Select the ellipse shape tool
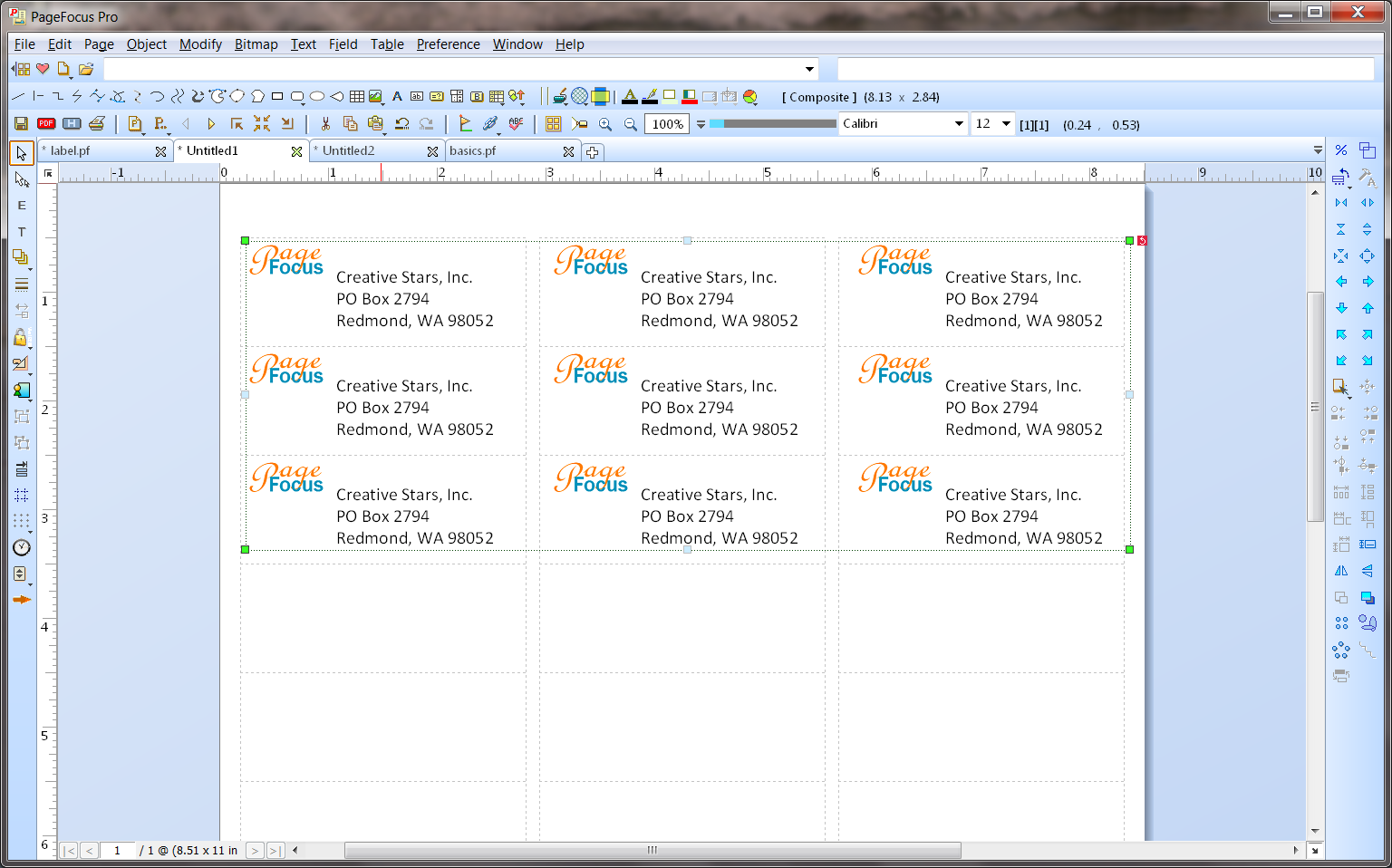 (x=317, y=96)
